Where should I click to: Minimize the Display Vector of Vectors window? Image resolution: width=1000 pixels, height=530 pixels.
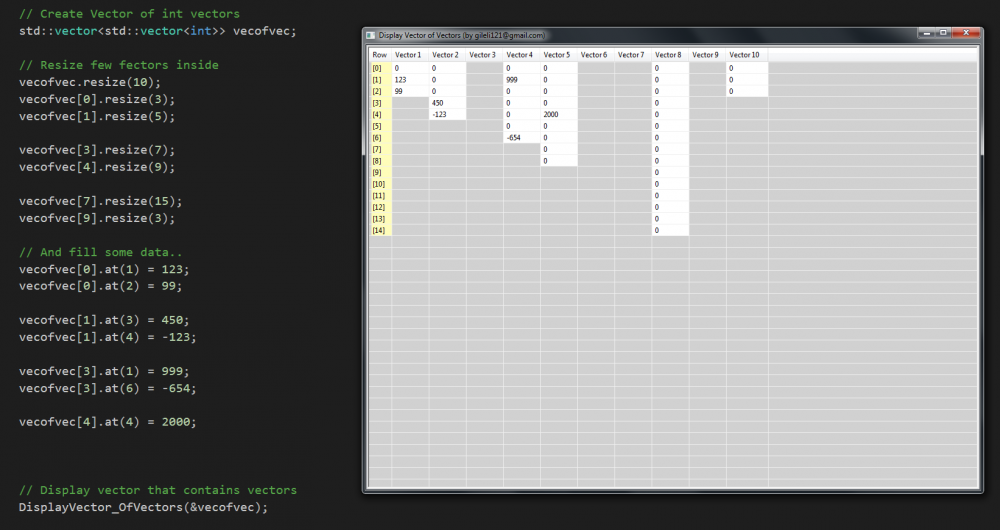point(925,33)
